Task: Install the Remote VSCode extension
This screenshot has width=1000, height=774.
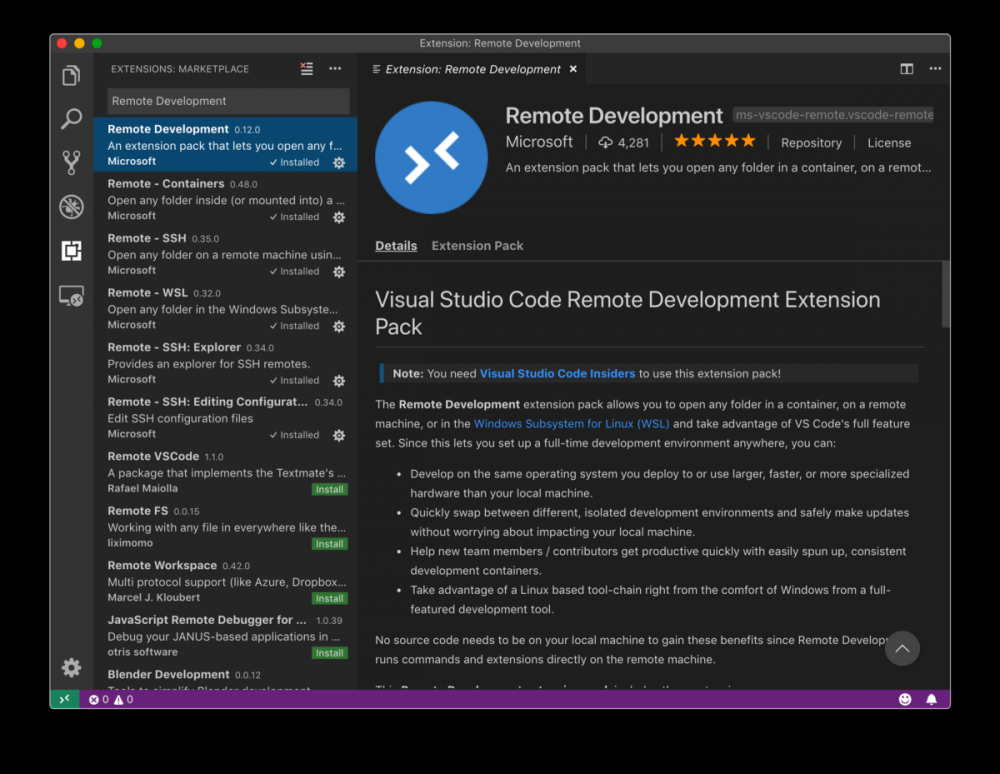Action: coord(330,490)
